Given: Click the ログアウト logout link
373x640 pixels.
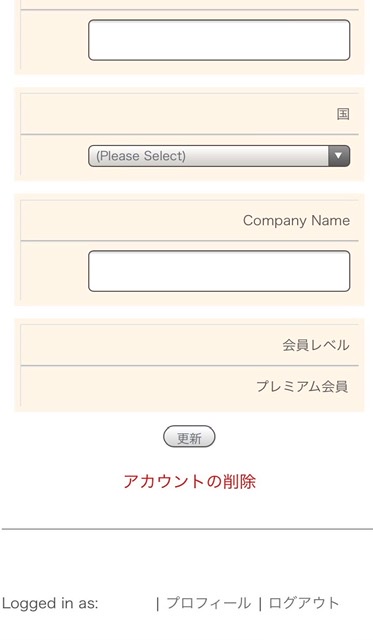Looking at the screenshot, I should click(304, 603).
